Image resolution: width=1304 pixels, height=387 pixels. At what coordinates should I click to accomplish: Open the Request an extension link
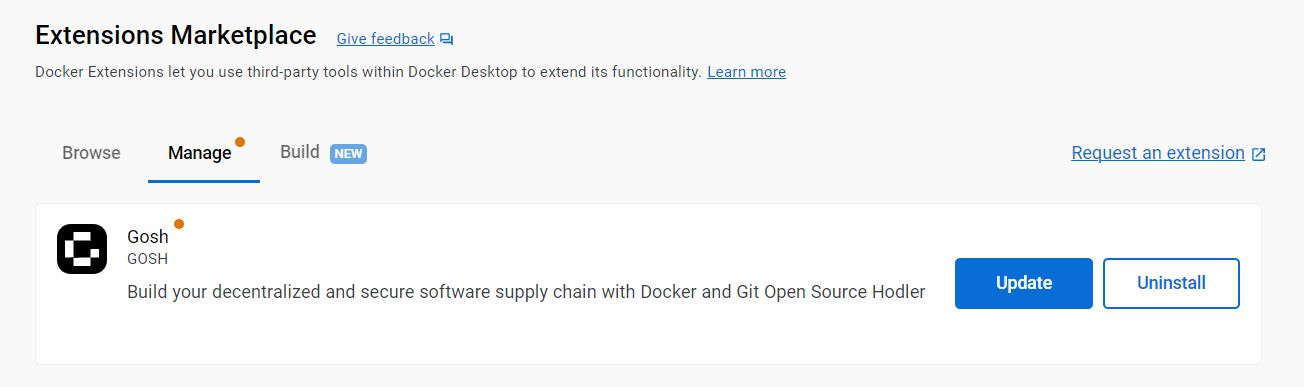pyautogui.click(x=1158, y=153)
